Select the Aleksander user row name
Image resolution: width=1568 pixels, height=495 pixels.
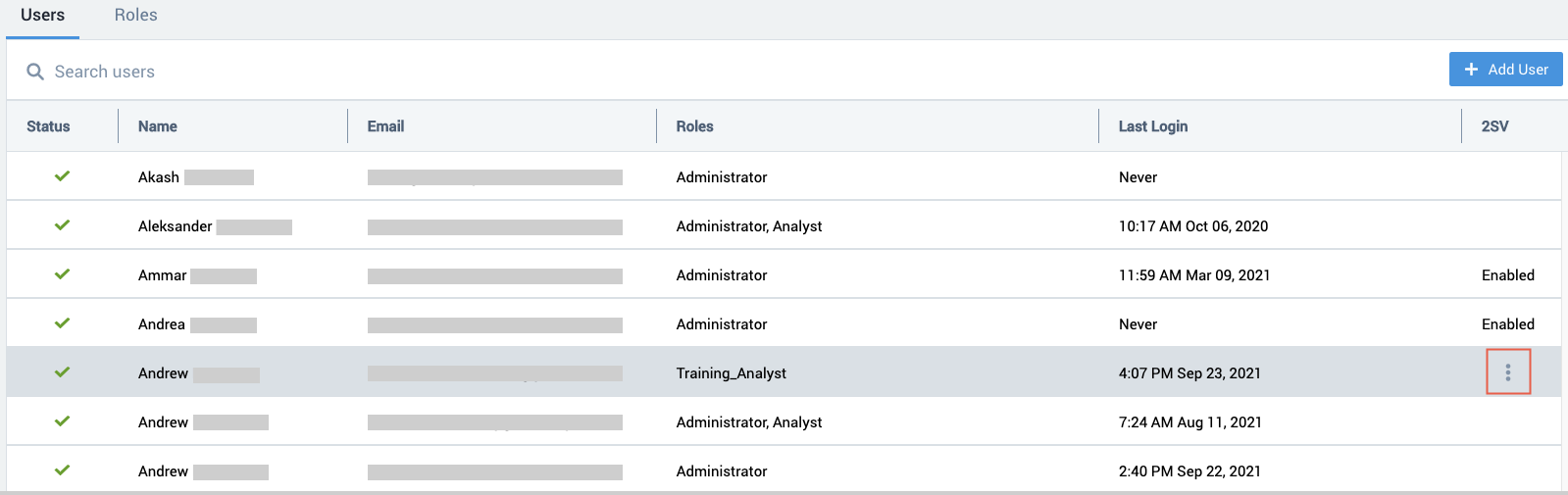(176, 226)
